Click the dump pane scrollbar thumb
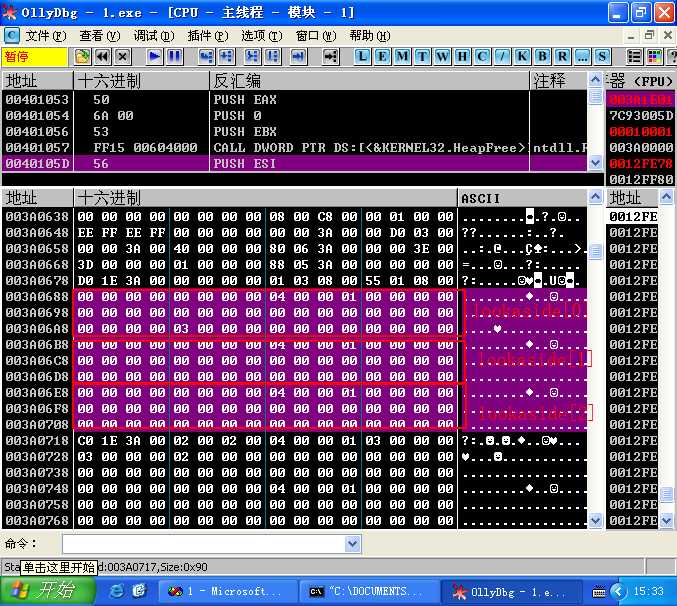The height and width of the screenshot is (606, 677). pyautogui.click(x=595, y=251)
